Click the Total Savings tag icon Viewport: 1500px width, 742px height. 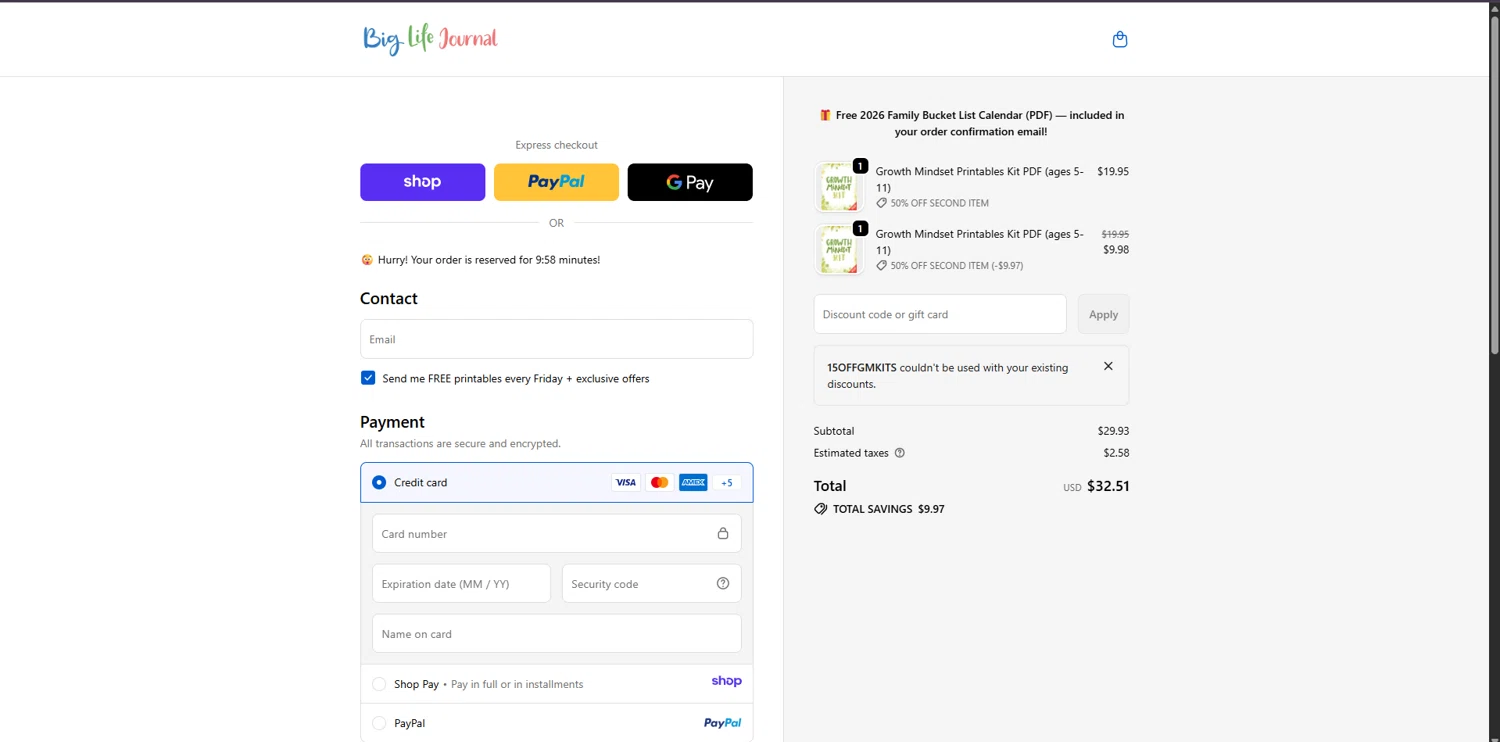(821, 509)
